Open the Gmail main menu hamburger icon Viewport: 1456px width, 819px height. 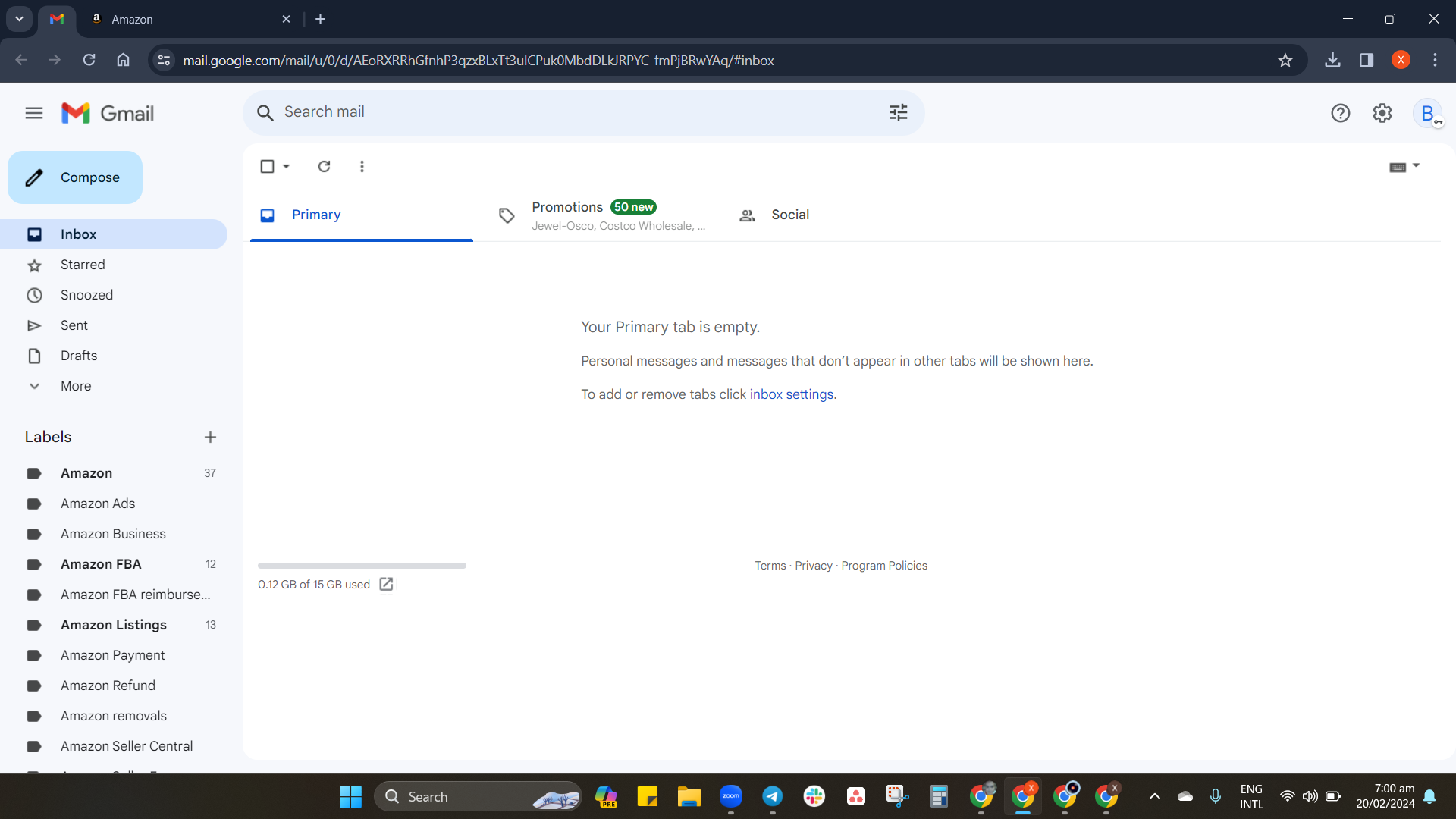tap(34, 113)
